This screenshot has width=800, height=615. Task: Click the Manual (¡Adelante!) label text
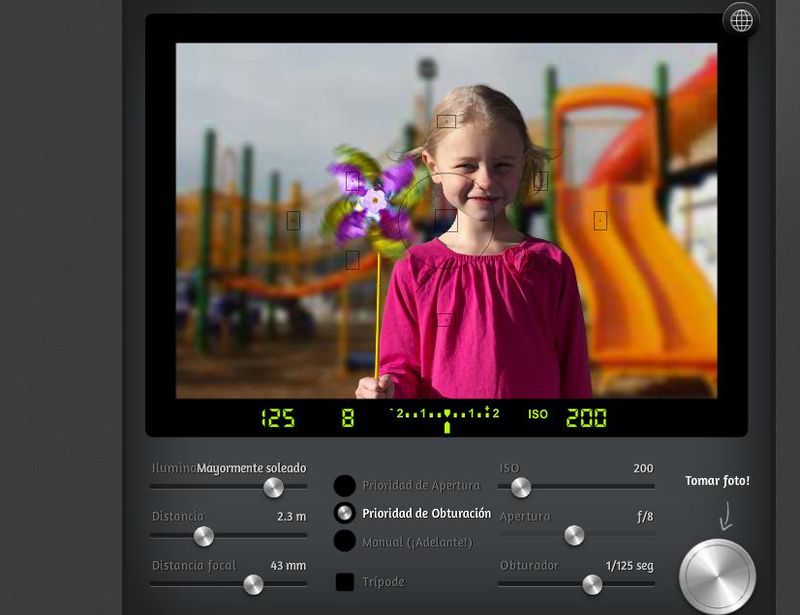pyautogui.click(x=417, y=542)
